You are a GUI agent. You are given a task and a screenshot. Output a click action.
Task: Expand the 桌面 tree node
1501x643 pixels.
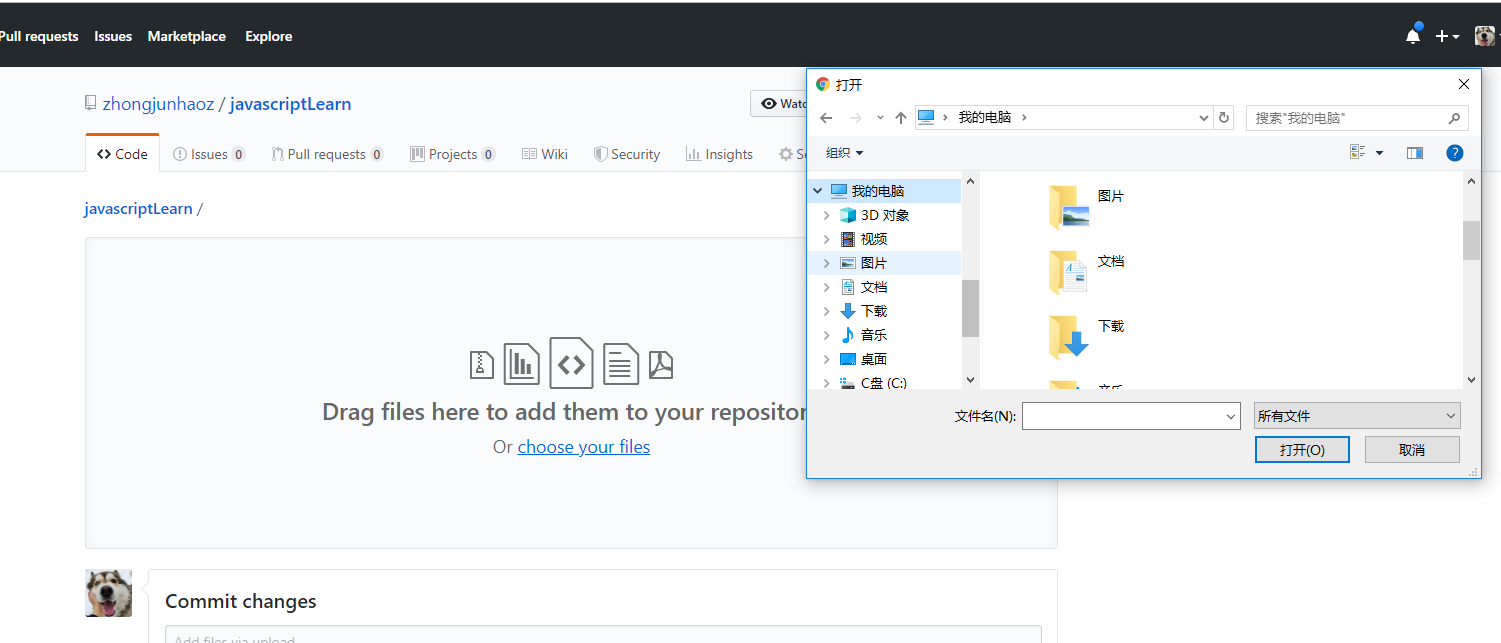[826, 359]
